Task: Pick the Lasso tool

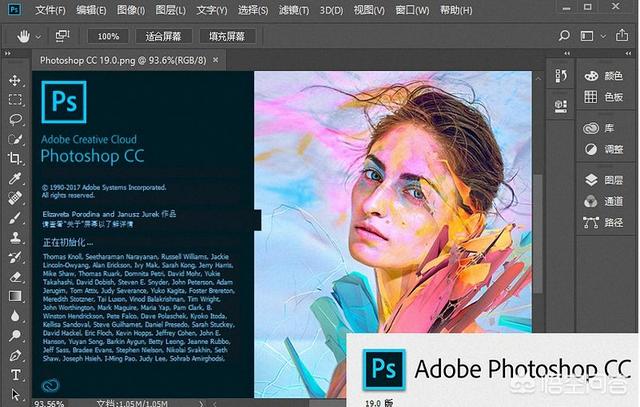Action: click(15, 119)
